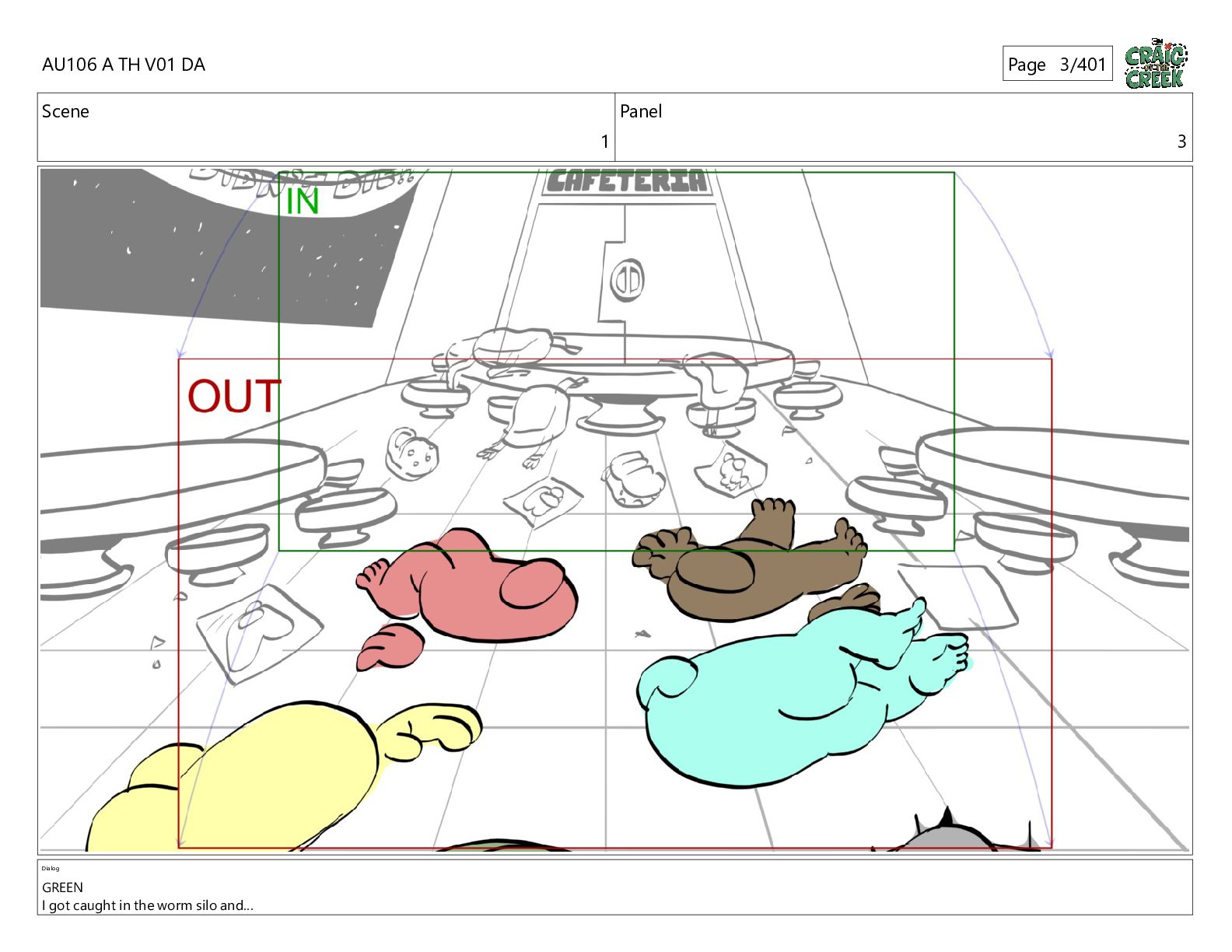Screen dimensions: 1232x952
Task: Select scene number 1 value
Action: tap(604, 142)
